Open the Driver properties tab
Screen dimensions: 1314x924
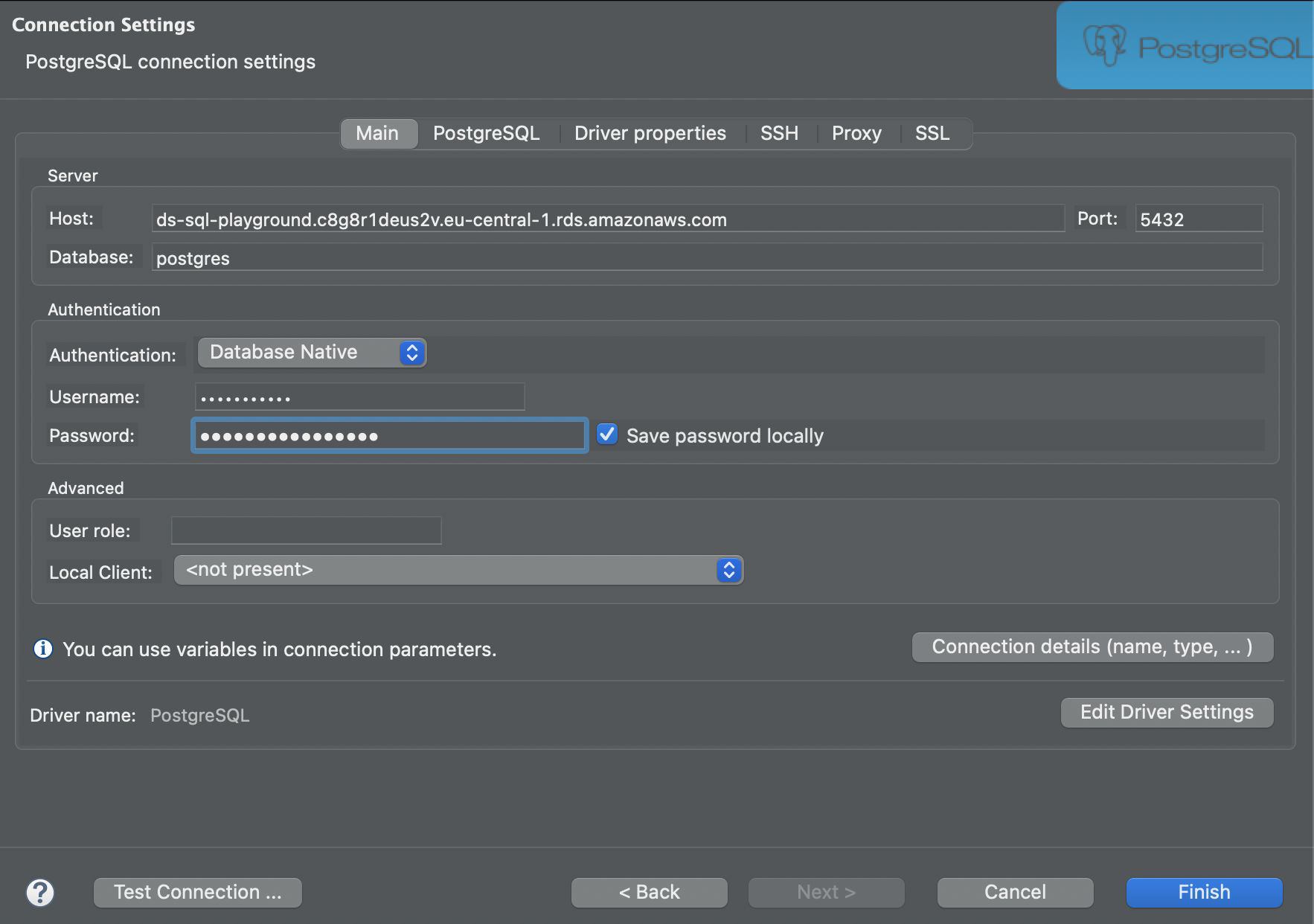point(650,133)
